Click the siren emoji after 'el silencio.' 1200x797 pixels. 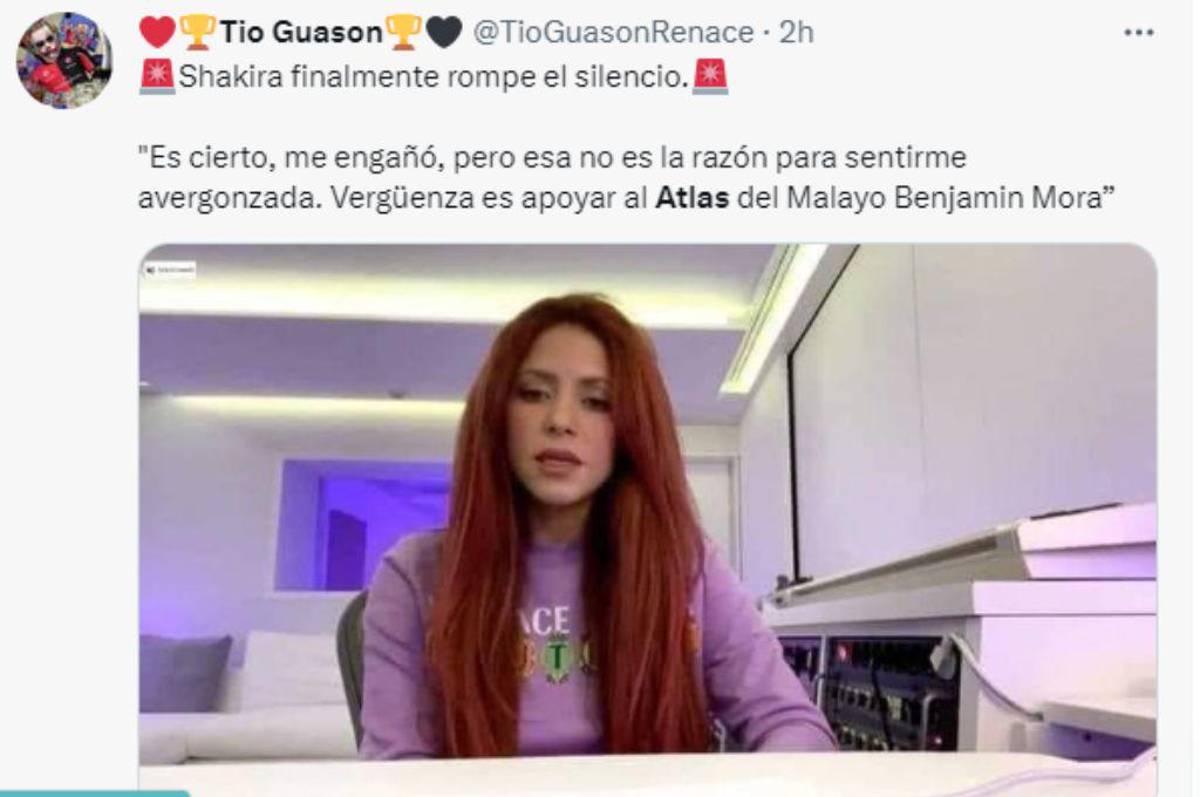click(711, 77)
